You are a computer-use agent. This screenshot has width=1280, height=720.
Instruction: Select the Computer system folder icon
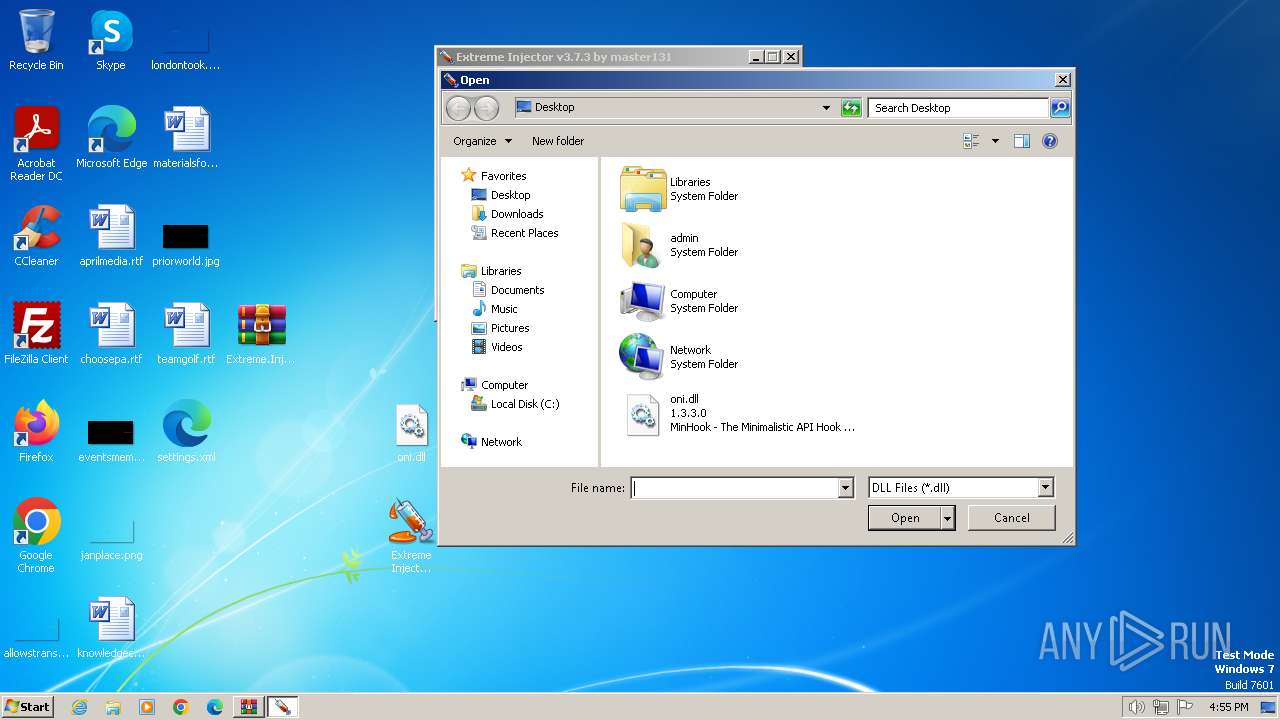tap(643, 301)
